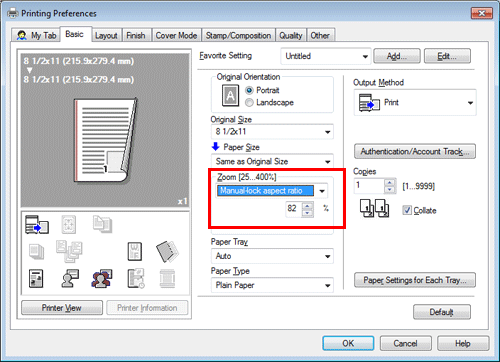Screen dimensions: 500x362
Task: Open the Stamp/Composition tab
Action: click(x=238, y=35)
